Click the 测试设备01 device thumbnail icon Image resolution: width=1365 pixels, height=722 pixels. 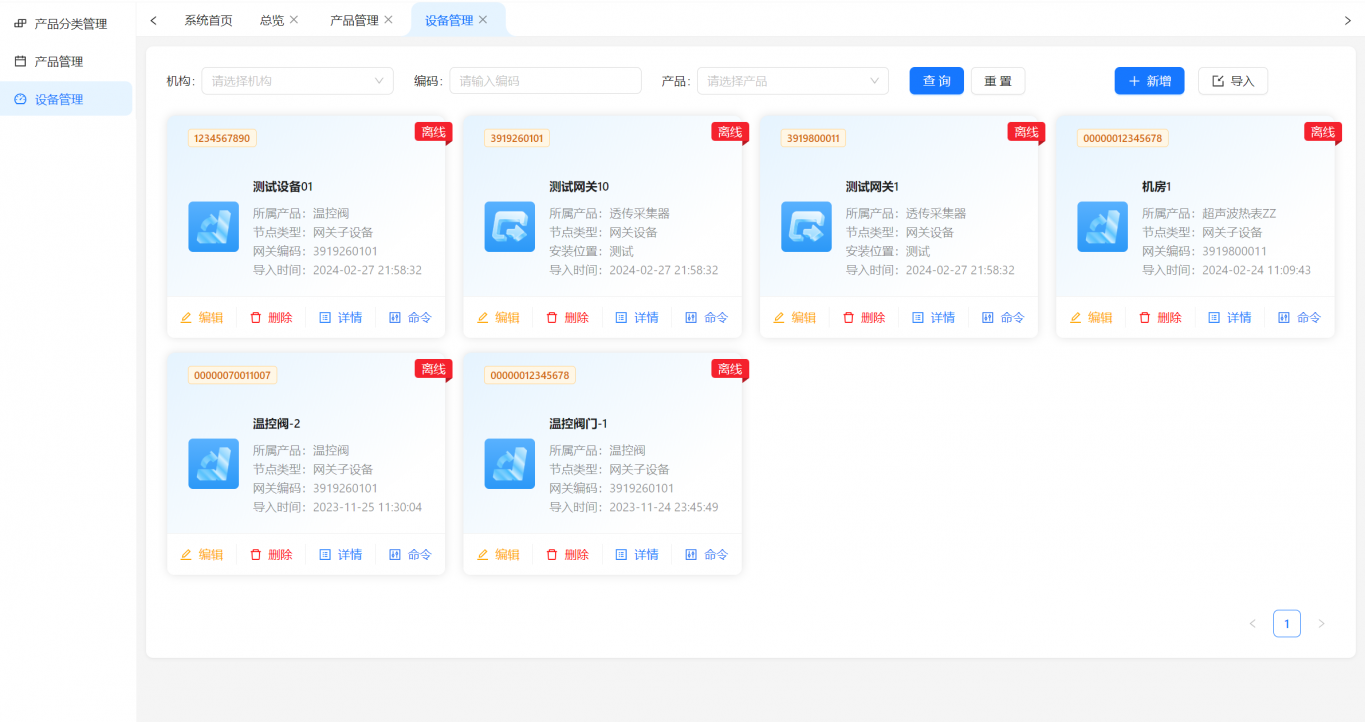[x=213, y=227]
